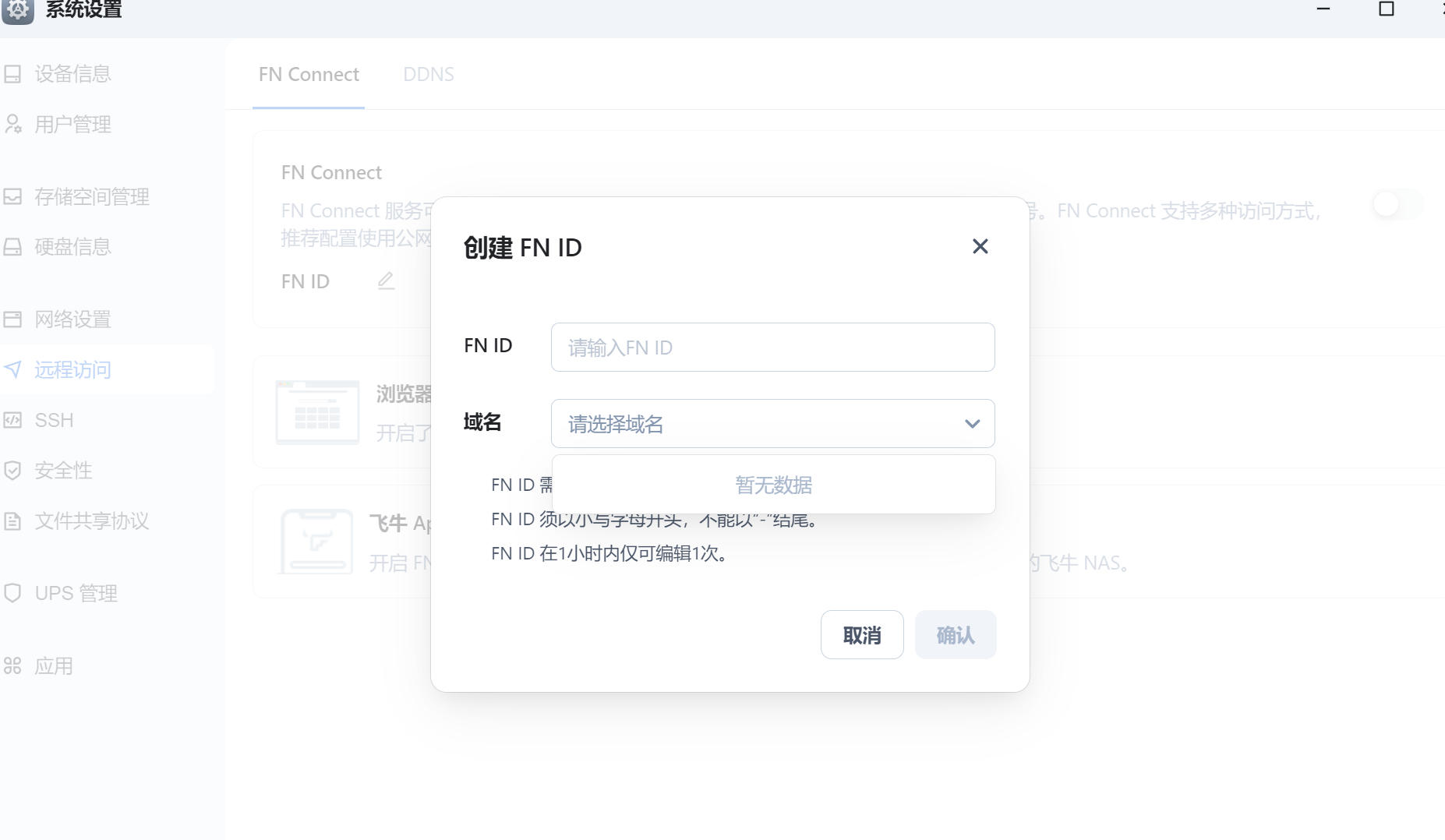Click the SSH code icon
1445x840 pixels.
(12, 420)
